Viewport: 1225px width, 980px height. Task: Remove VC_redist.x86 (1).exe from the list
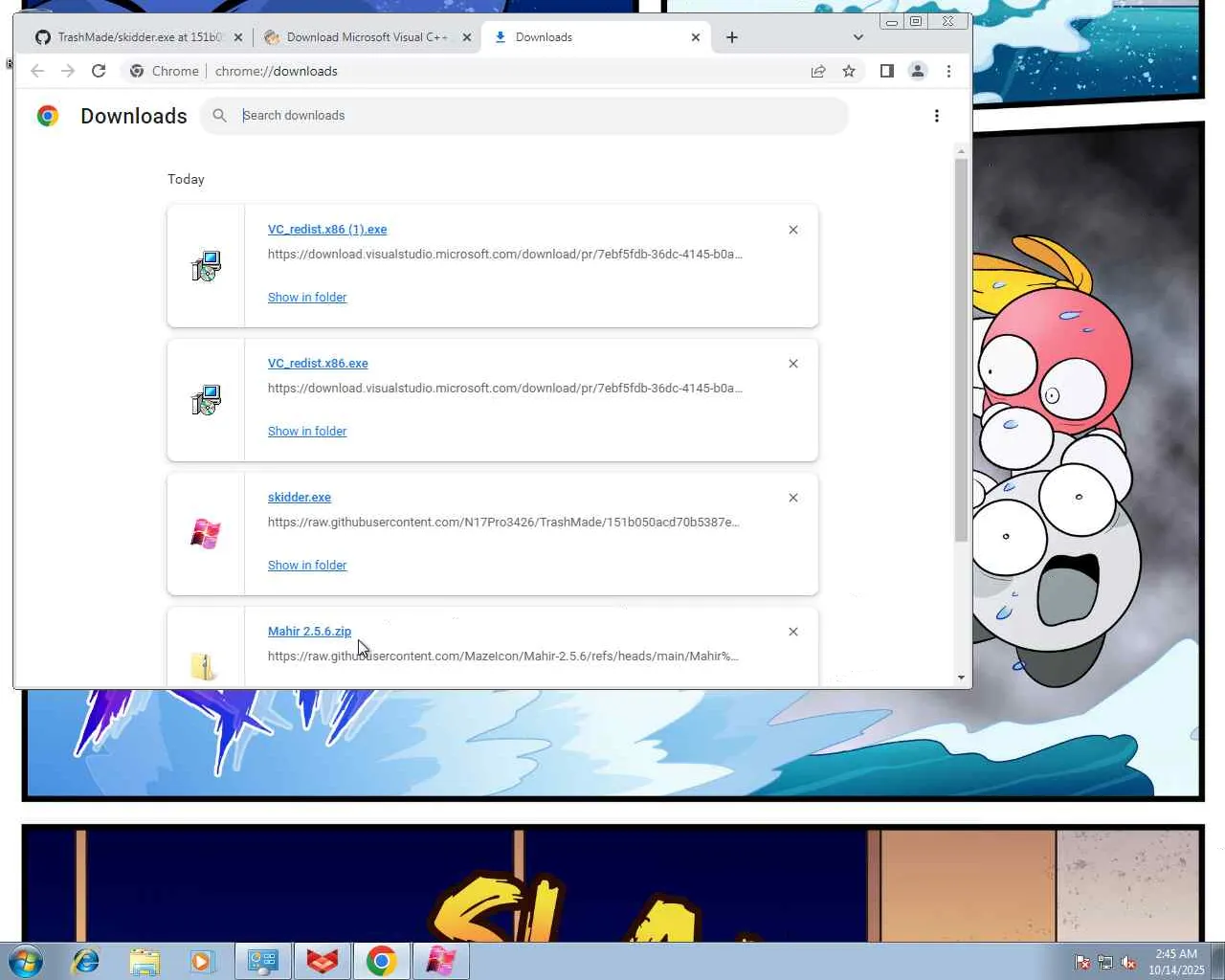793,230
